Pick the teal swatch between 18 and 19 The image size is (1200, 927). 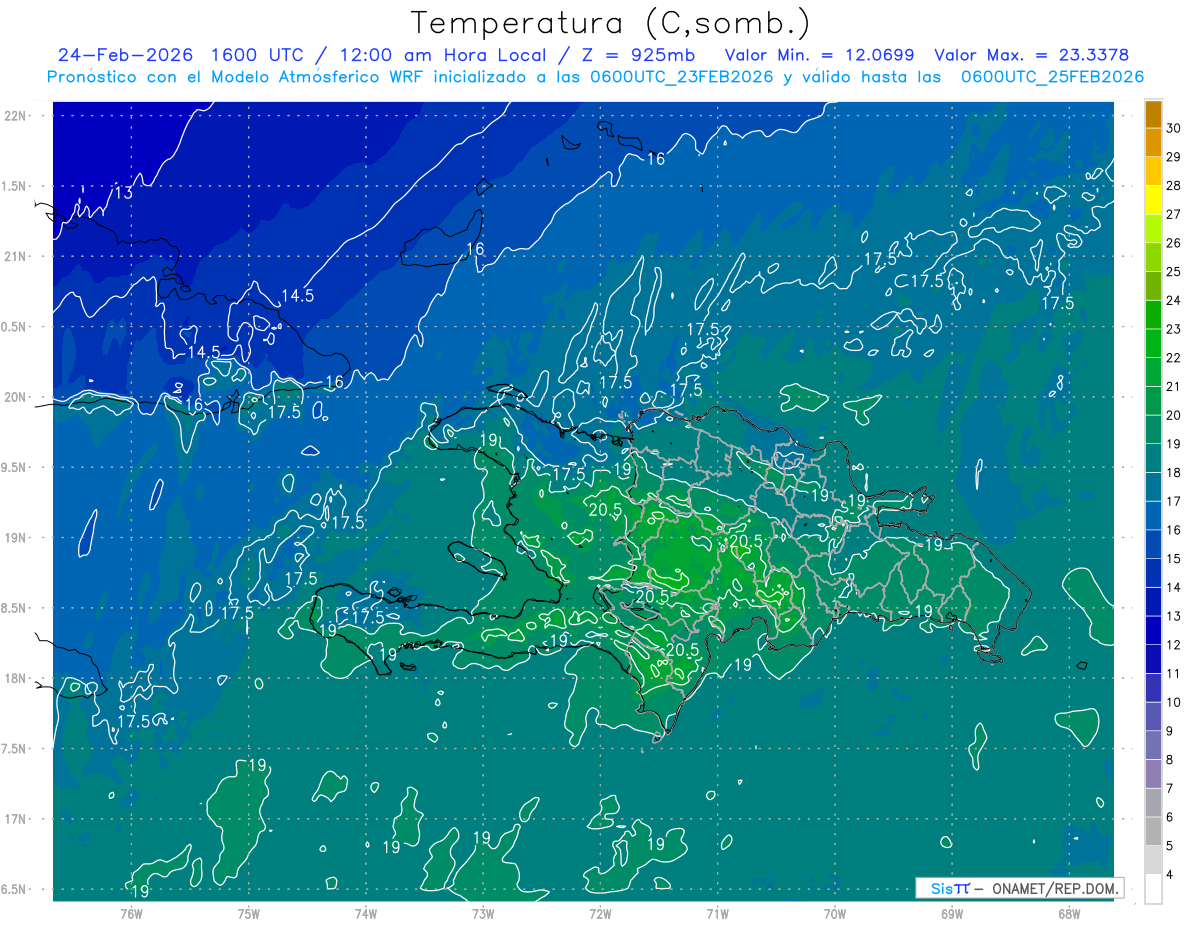pyautogui.click(x=1153, y=458)
